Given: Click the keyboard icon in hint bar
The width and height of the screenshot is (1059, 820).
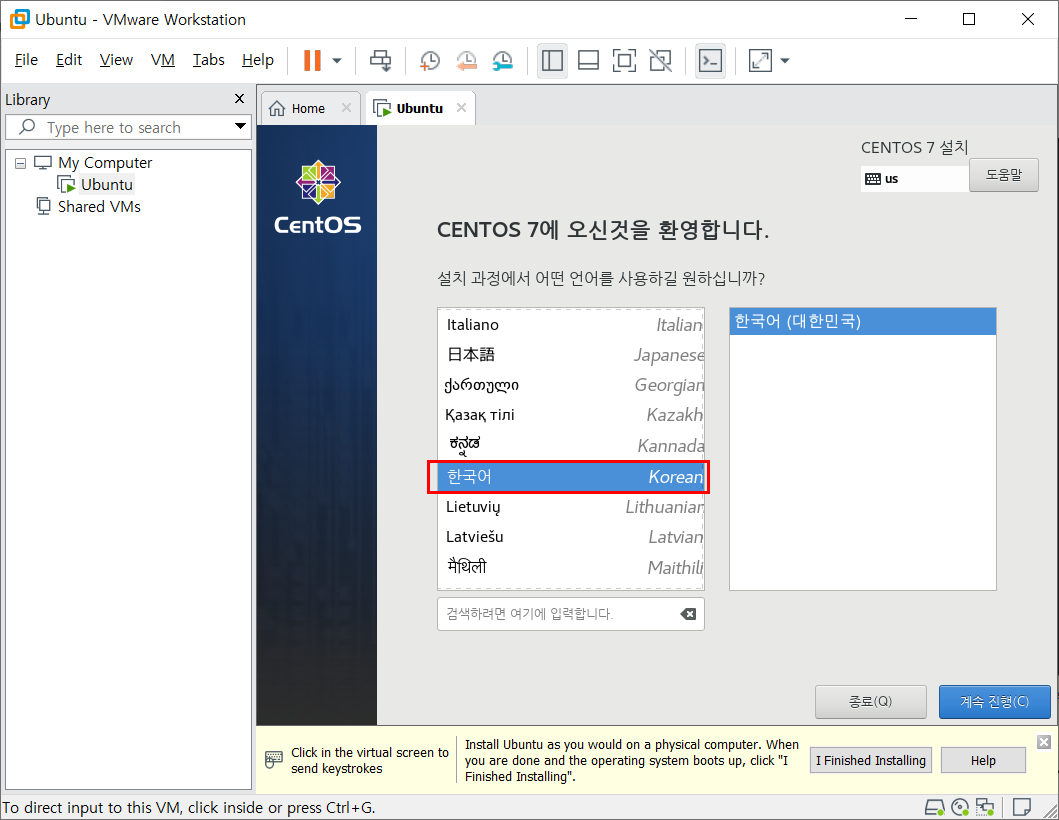Looking at the screenshot, I should pyautogui.click(x=274, y=759).
